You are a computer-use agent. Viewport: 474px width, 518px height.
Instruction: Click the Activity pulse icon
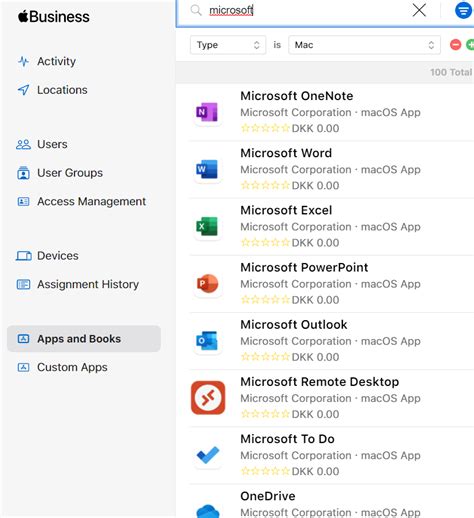(x=23, y=61)
